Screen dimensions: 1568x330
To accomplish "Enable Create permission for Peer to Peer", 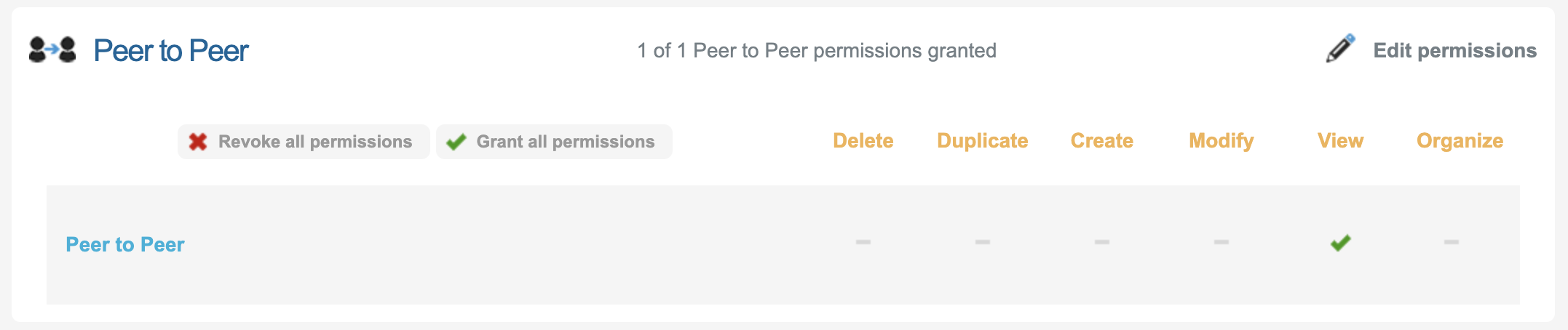I will [x=1101, y=242].
